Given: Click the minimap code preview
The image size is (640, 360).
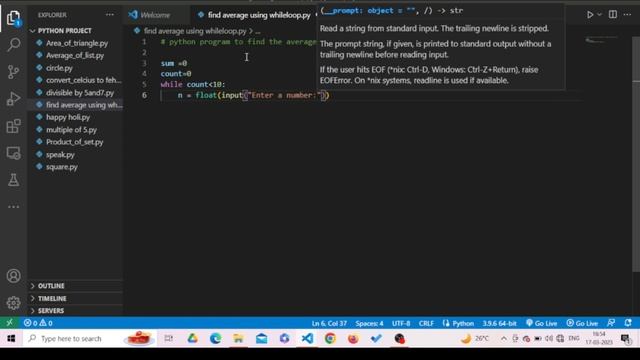Looking at the screenshot, I should coord(601,40).
